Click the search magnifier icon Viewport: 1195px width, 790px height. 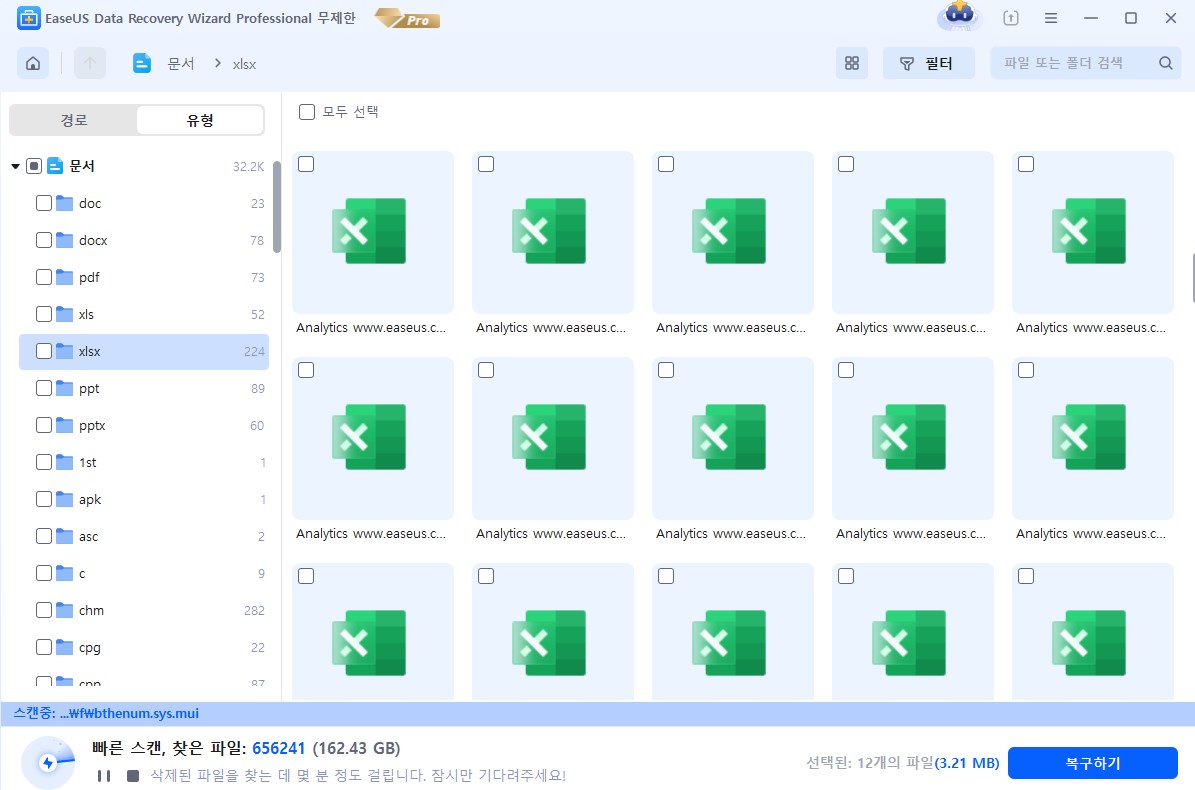click(1165, 63)
